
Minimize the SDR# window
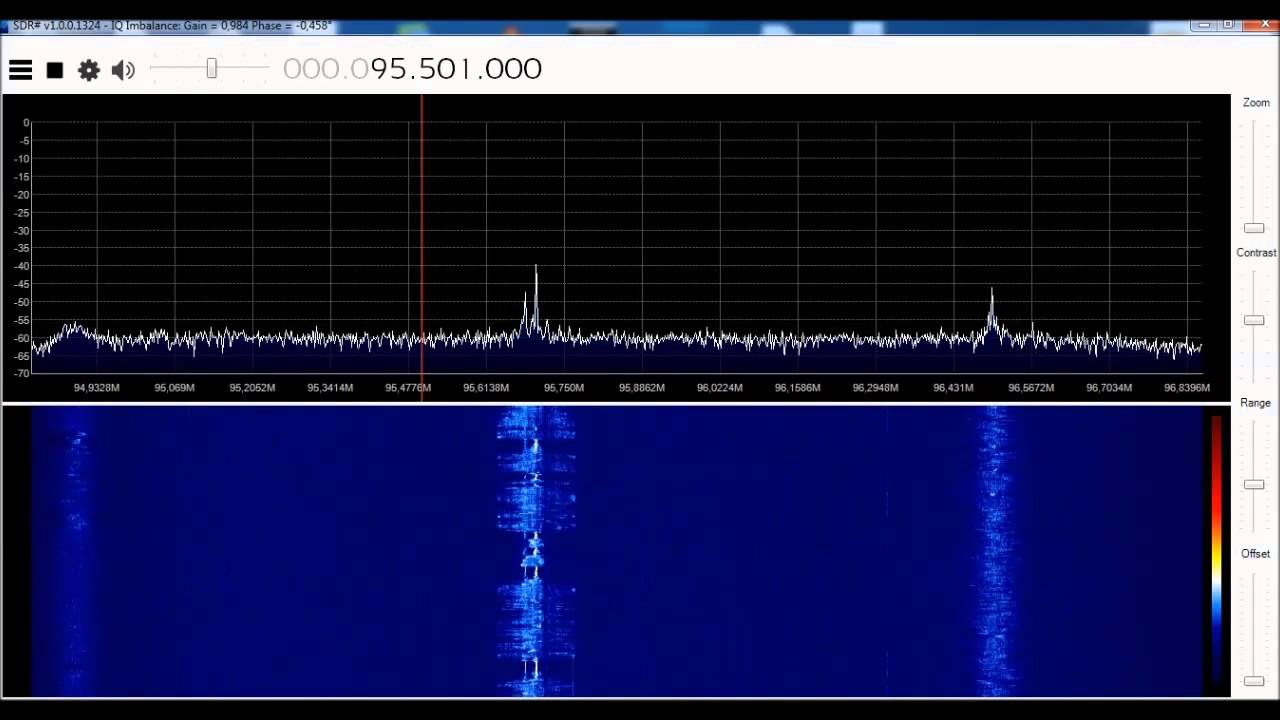tap(1204, 25)
